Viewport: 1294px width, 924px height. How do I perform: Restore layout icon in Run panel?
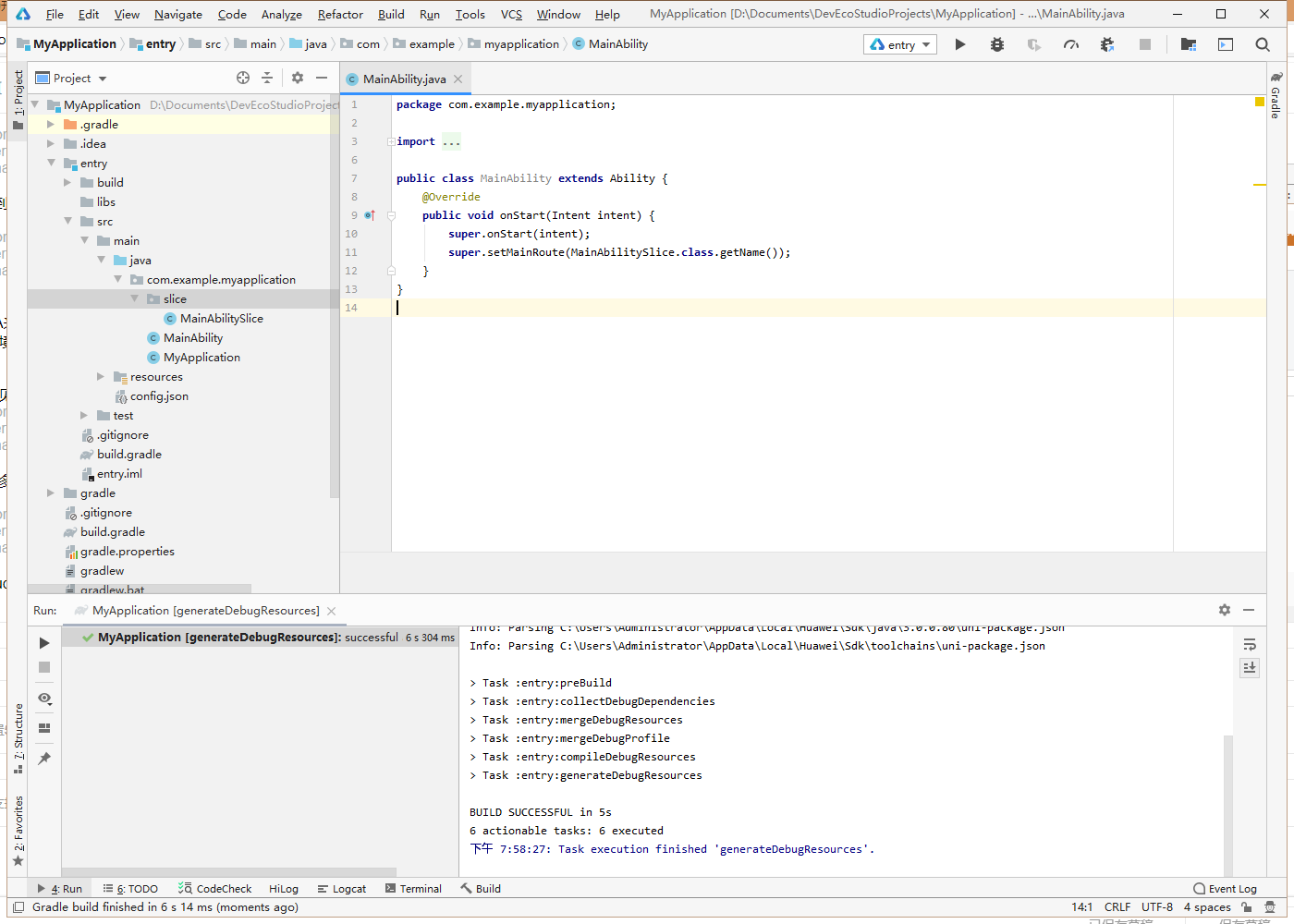tap(44, 728)
